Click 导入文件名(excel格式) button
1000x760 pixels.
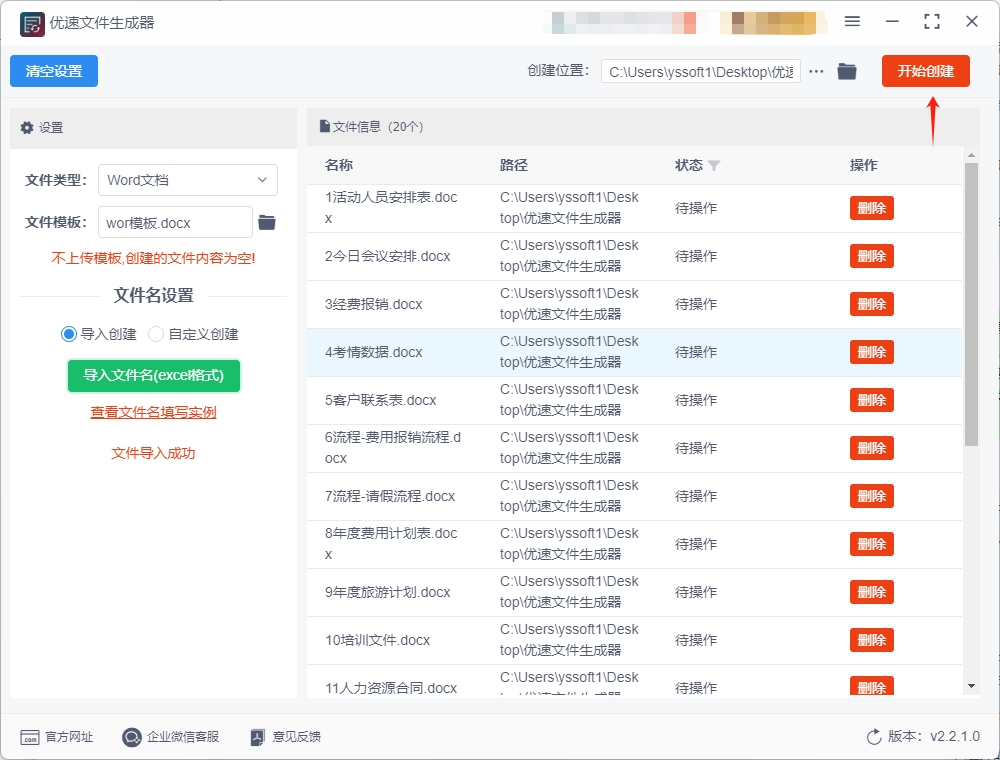pos(154,376)
